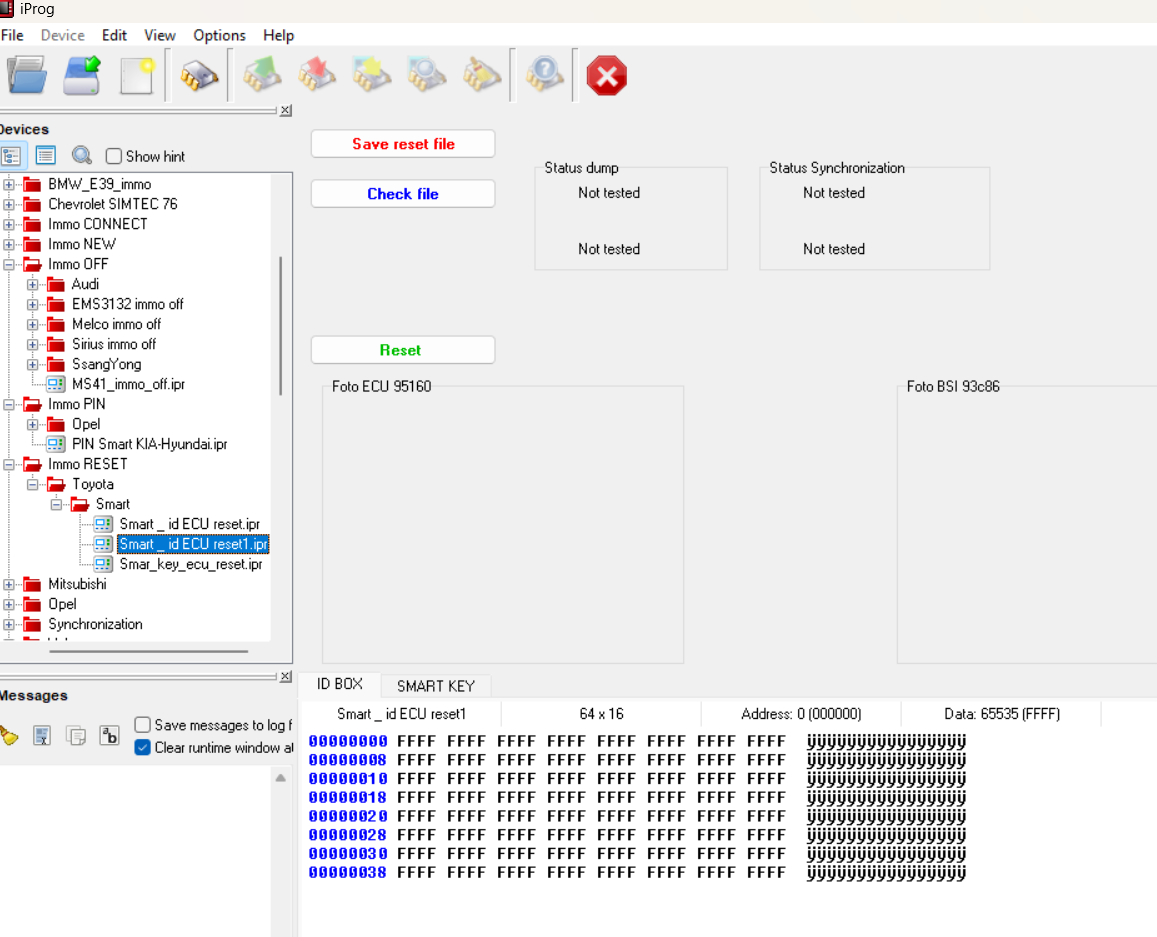Click the open file folder toolbar icon
Viewport: 1157px width, 937px height.
coord(26,76)
